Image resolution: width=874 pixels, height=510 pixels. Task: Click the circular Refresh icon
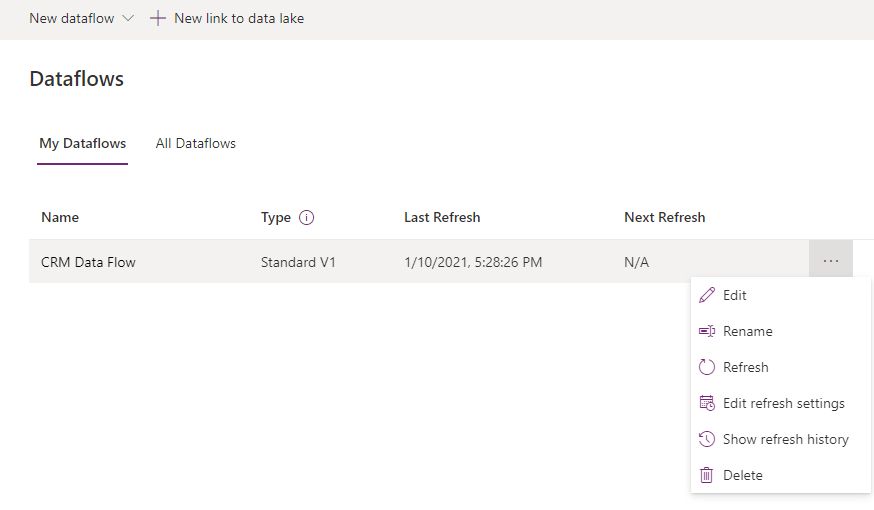coord(707,367)
